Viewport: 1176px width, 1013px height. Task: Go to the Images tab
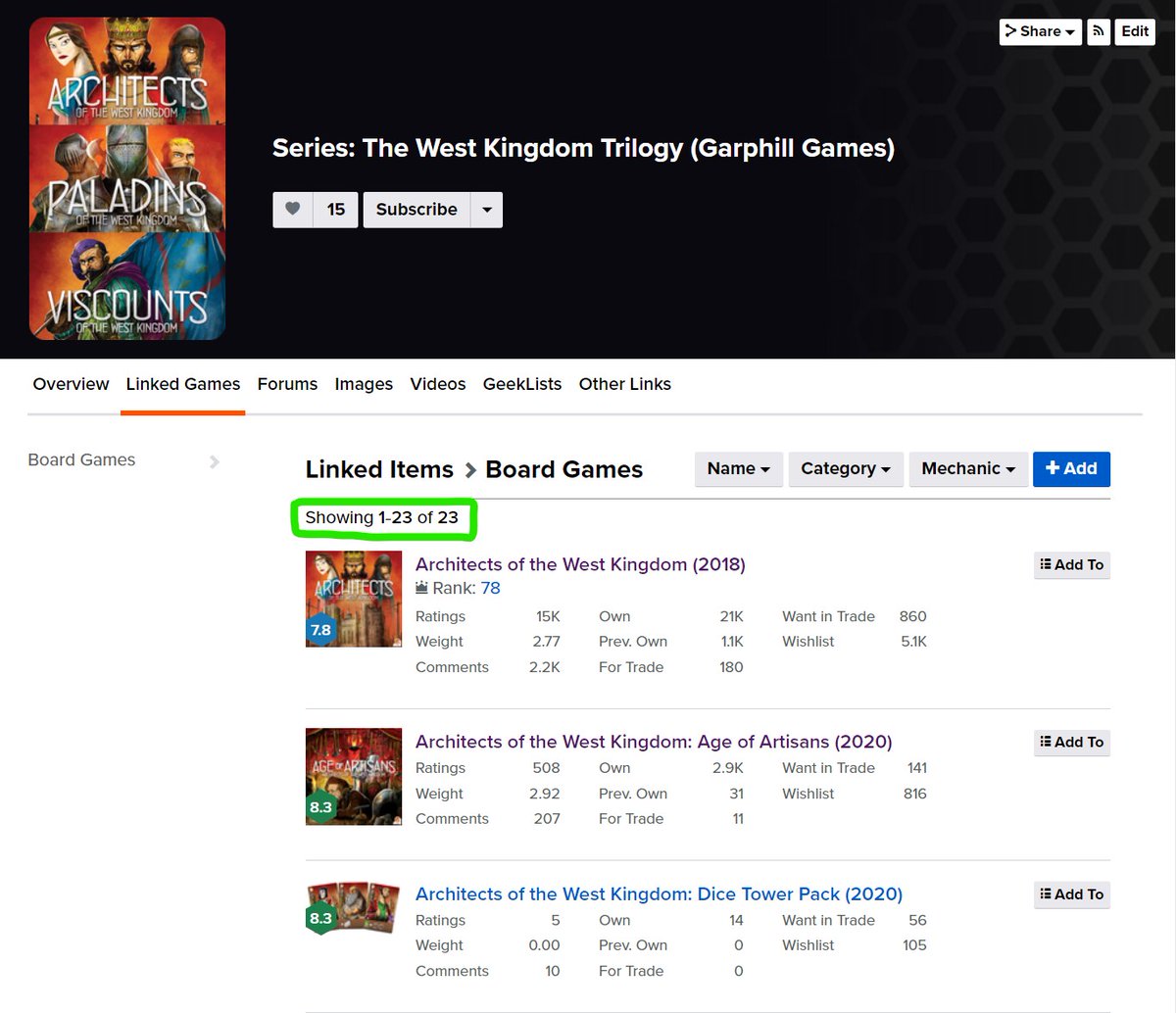[x=364, y=384]
